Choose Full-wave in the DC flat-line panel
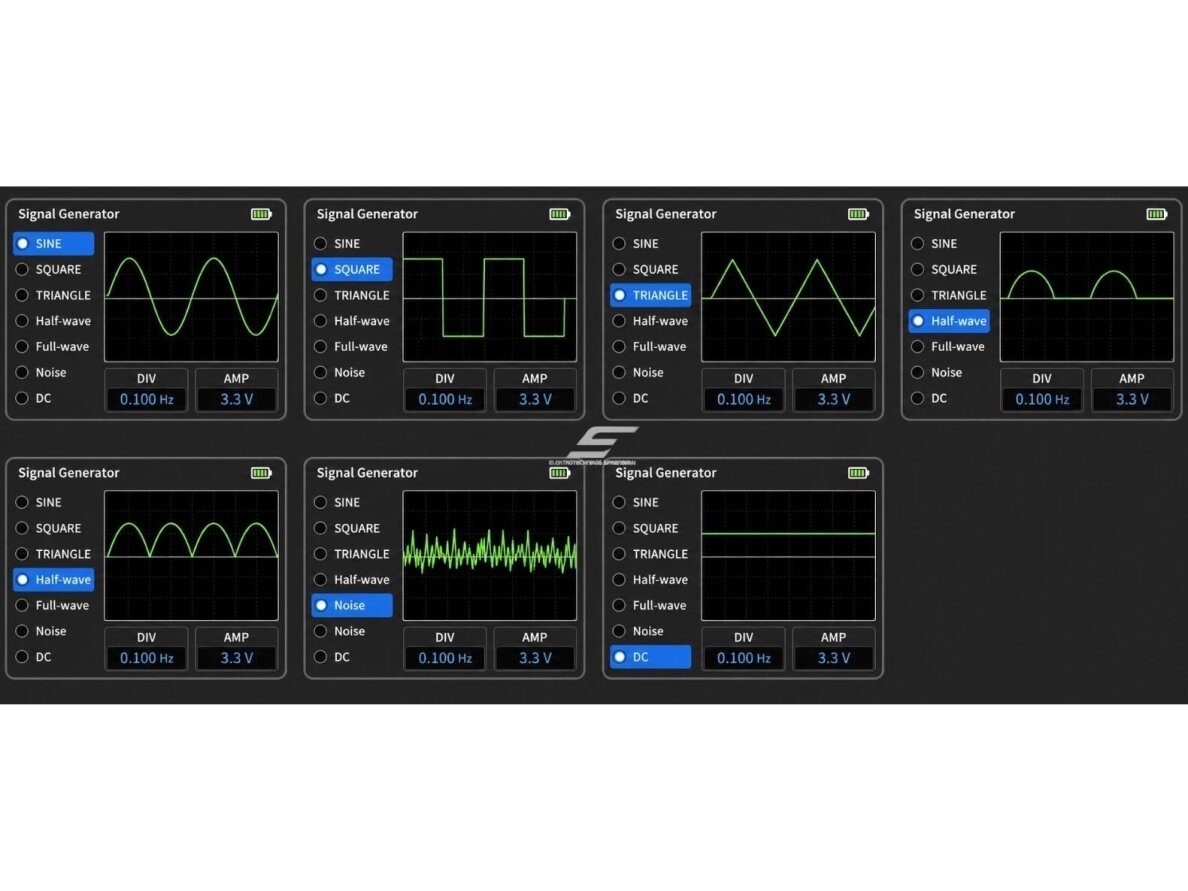1188x891 pixels. (651, 605)
